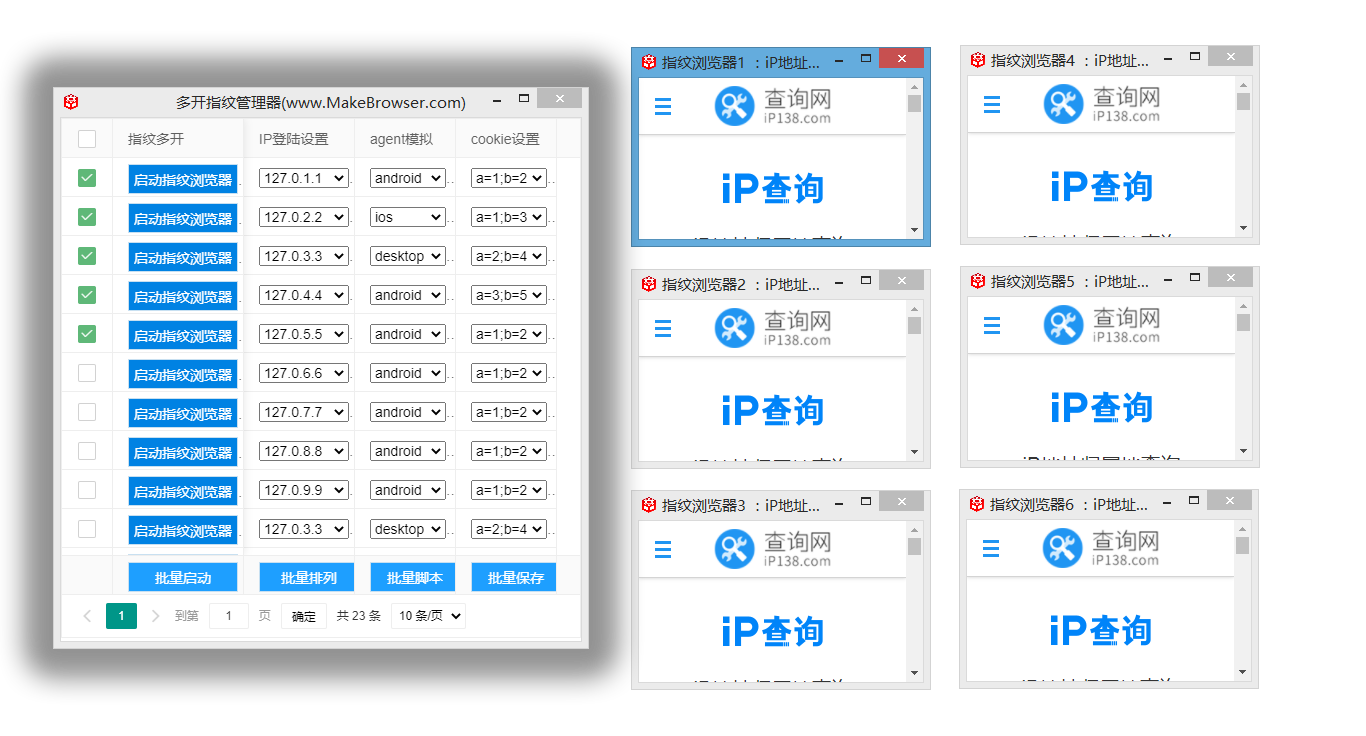Screen dimensions: 1366x736
Task: Click the agent模拟 column header
Action: 401,139
